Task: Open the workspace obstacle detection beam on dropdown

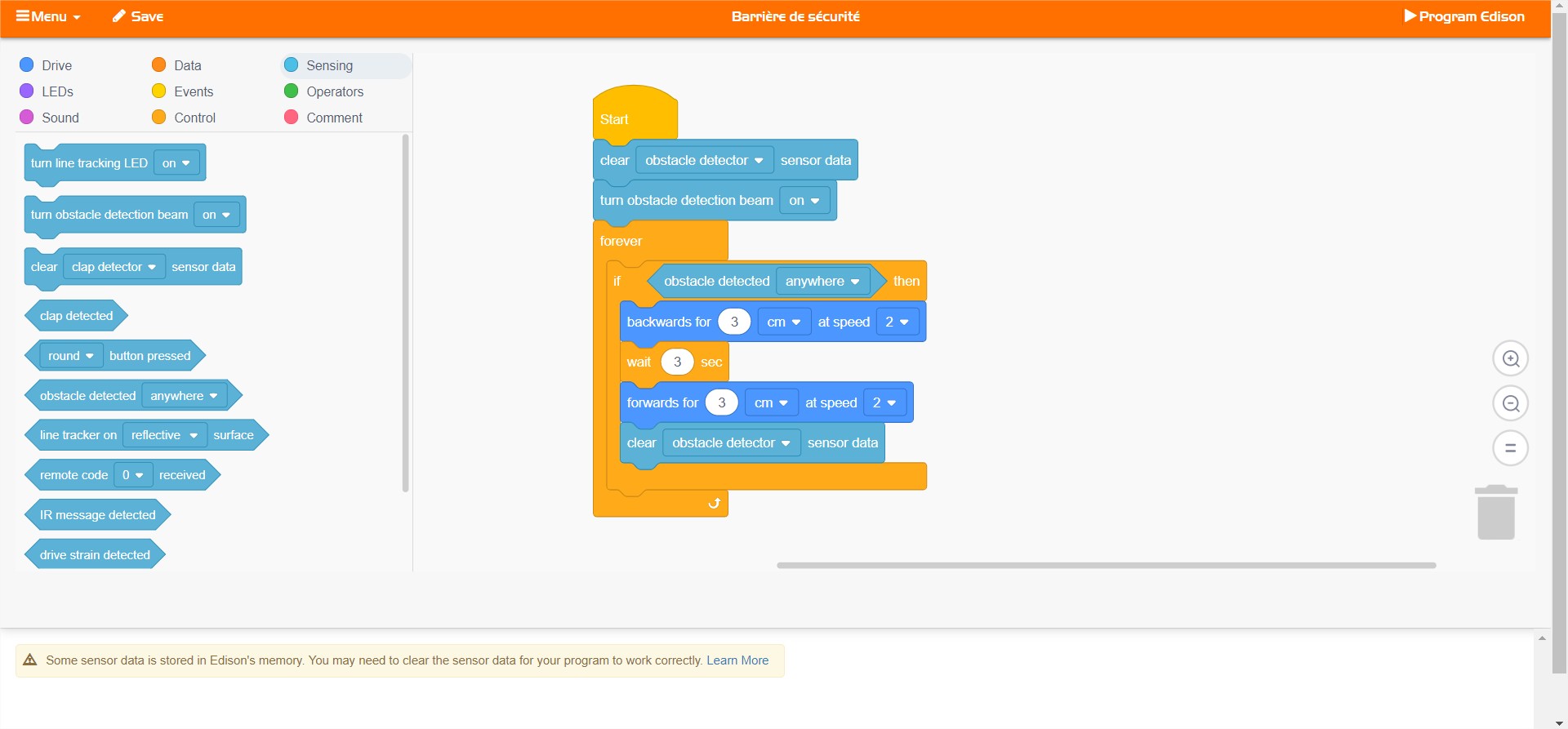Action: [x=804, y=201]
